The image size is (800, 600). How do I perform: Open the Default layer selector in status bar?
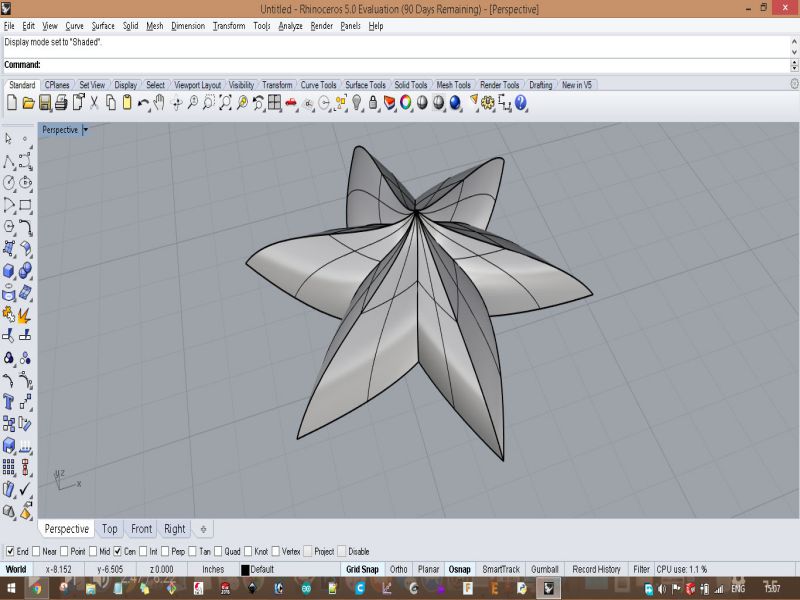coord(289,569)
